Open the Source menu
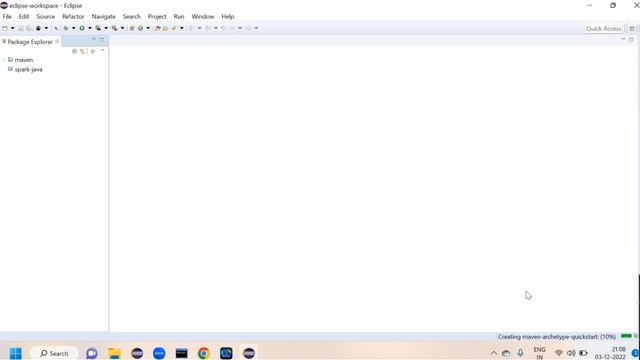Image resolution: width=640 pixels, height=360 pixels. coord(45,16)
